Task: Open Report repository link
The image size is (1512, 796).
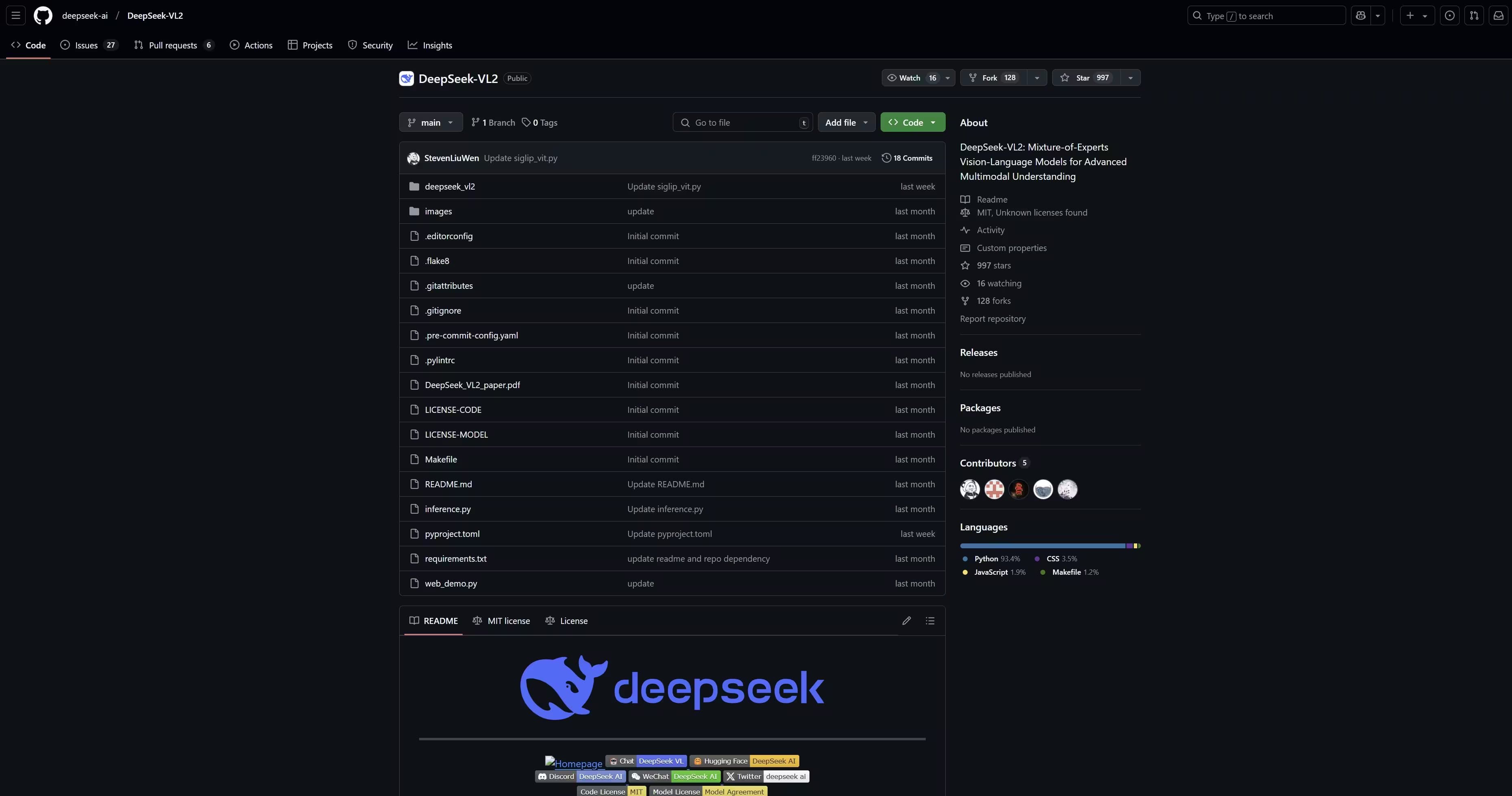Action: pyautogui.click(x=992, y=319)
